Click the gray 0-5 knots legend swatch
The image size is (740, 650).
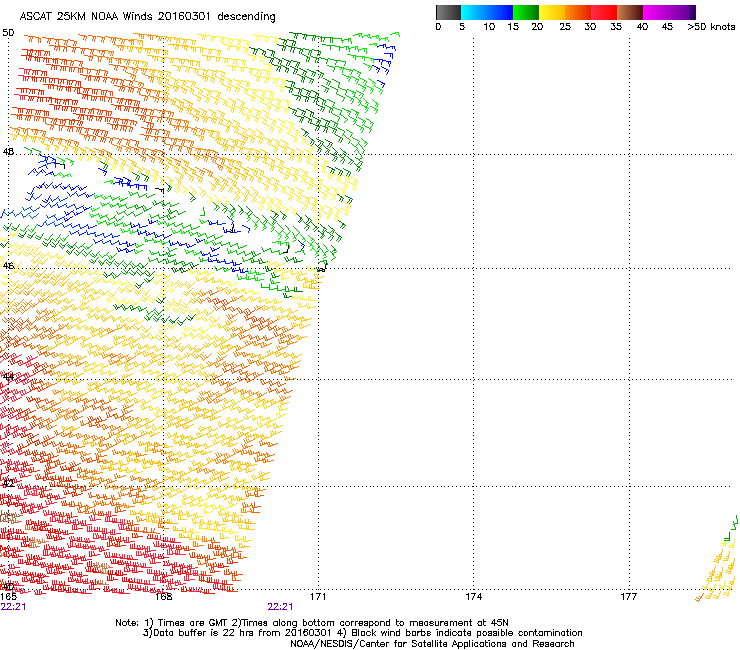[448, 12]
